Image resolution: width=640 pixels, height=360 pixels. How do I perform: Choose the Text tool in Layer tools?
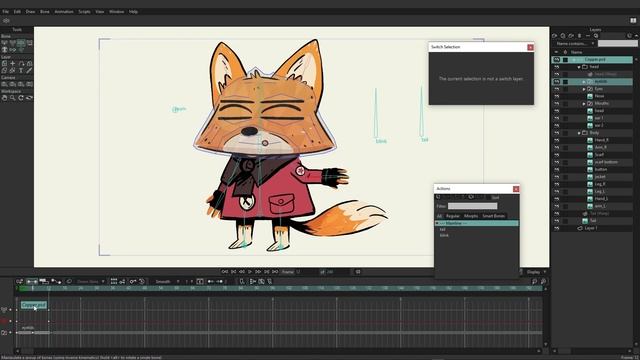[x=21, y=71]
